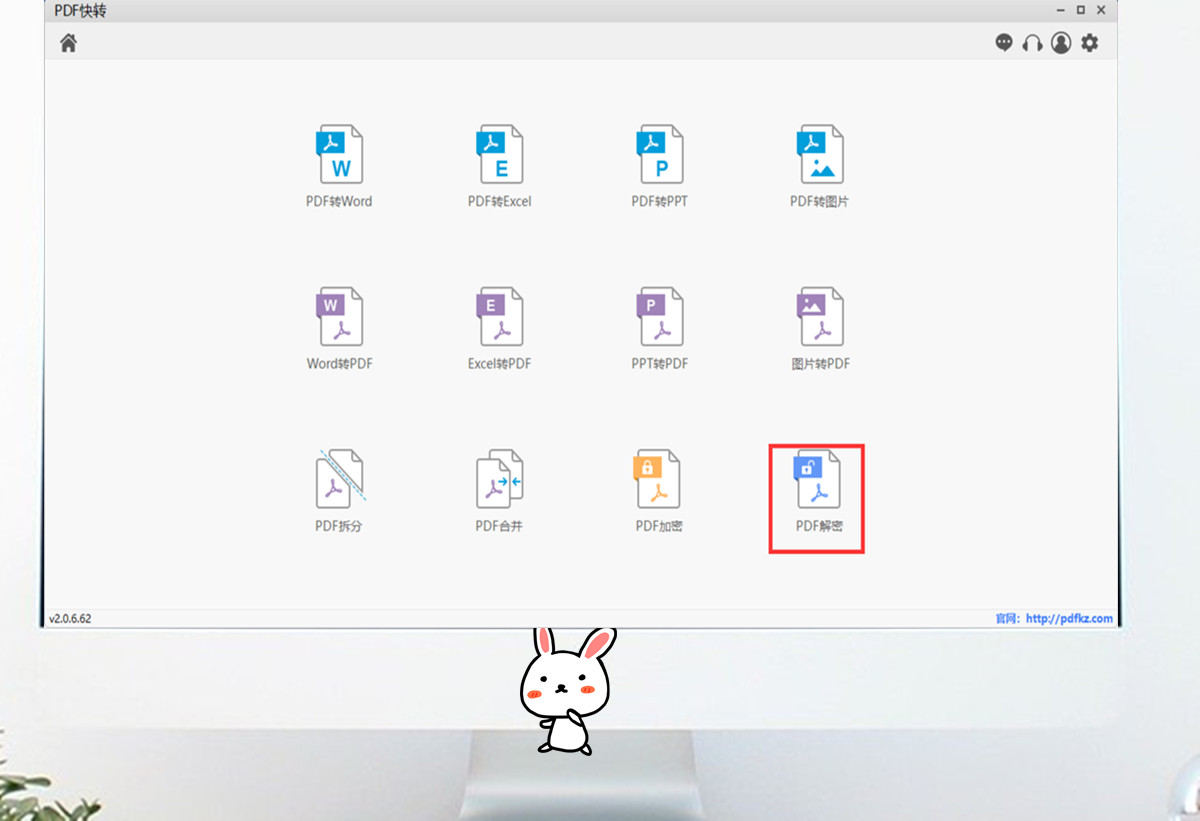The image size is (1200, 821).
Task: Open the chat bubble feedback icon
Action: pyautogui.click(x=1004, y=43)
